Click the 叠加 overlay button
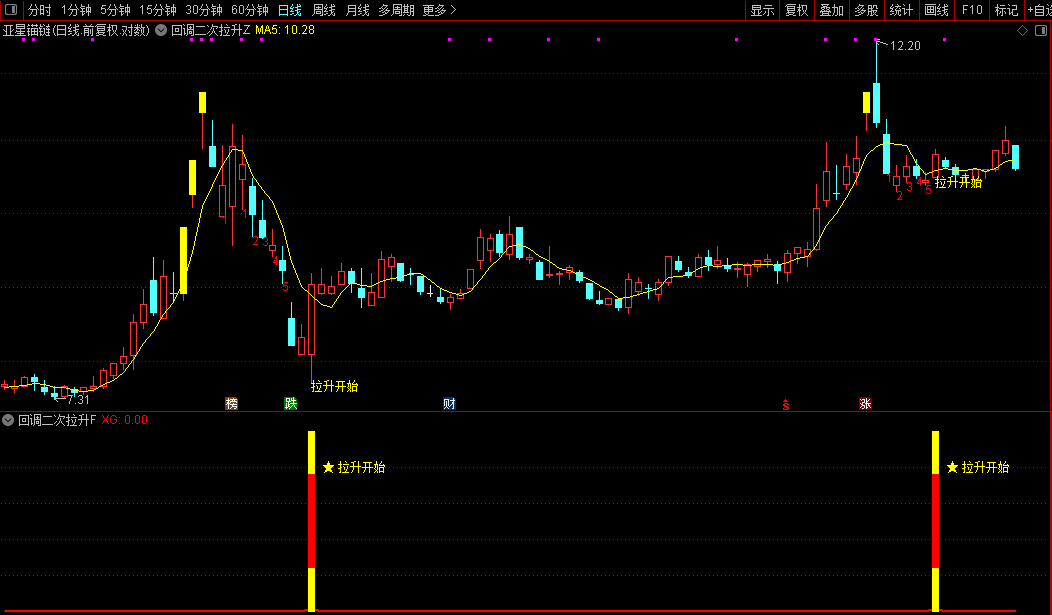Image resolution: width=1052 pixels, height=615 pixels. (x=831, y=10)
